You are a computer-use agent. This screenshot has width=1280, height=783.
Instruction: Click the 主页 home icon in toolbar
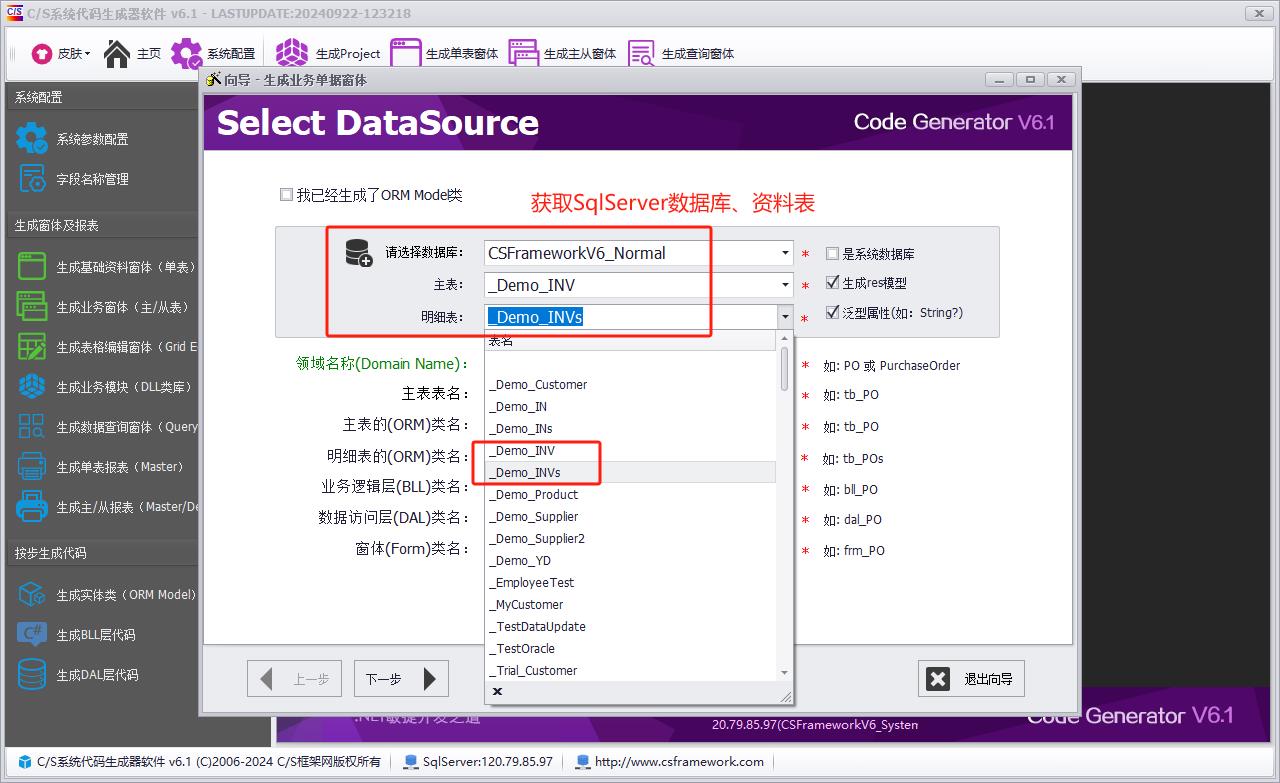coord(118,53)
